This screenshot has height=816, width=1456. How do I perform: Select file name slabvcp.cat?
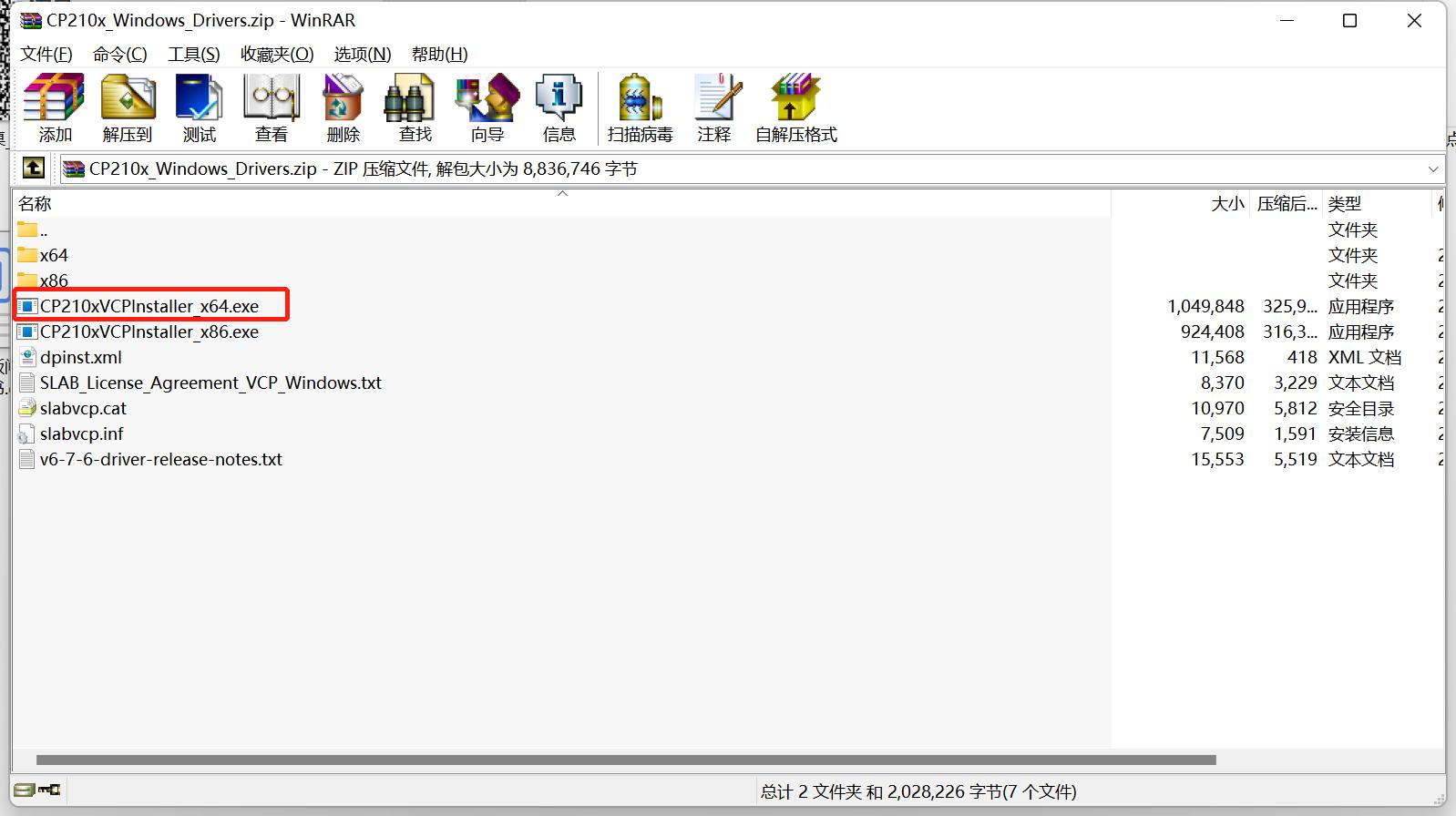click(x=83, y=408)
